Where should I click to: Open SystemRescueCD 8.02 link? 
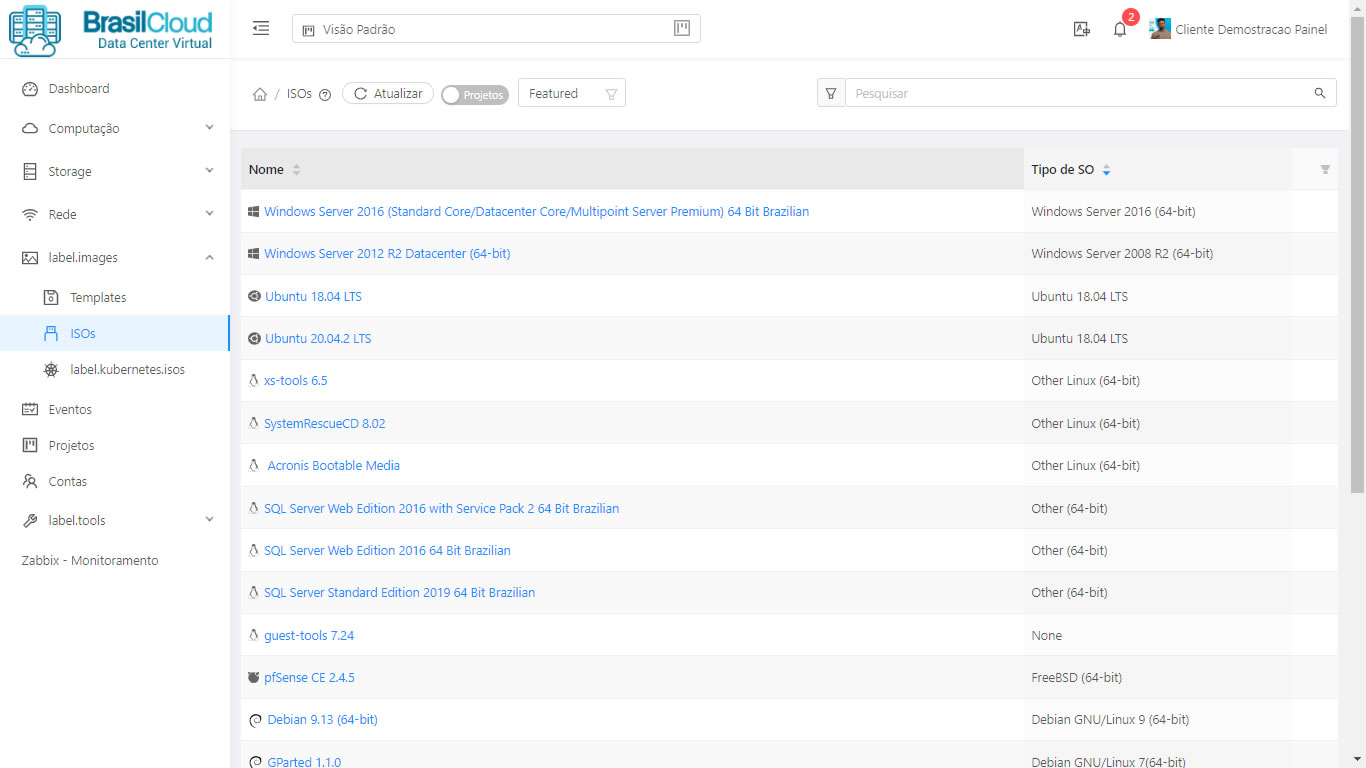325,423
